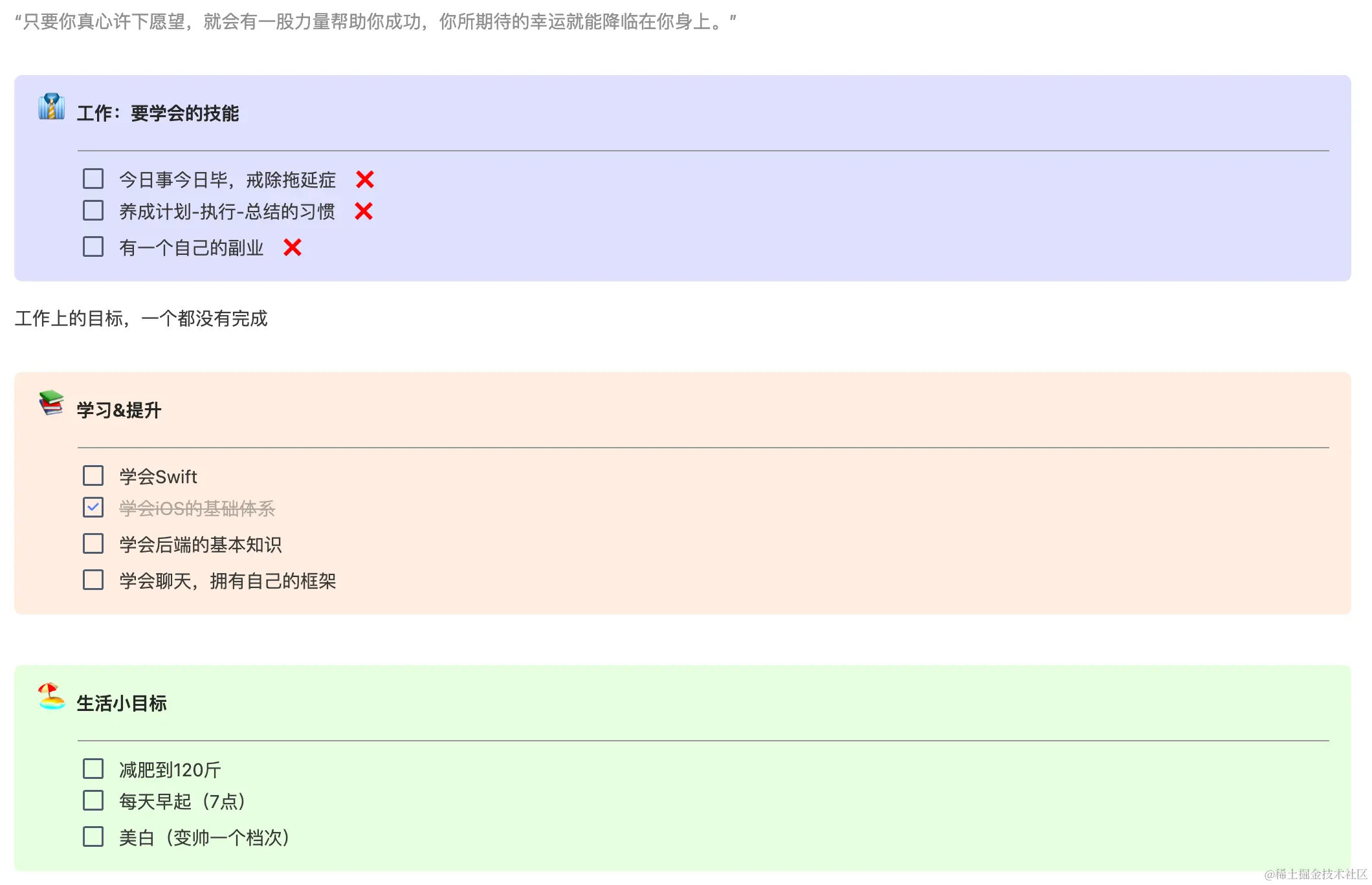Click the shirt-and-tie work emoji icon

51,107
